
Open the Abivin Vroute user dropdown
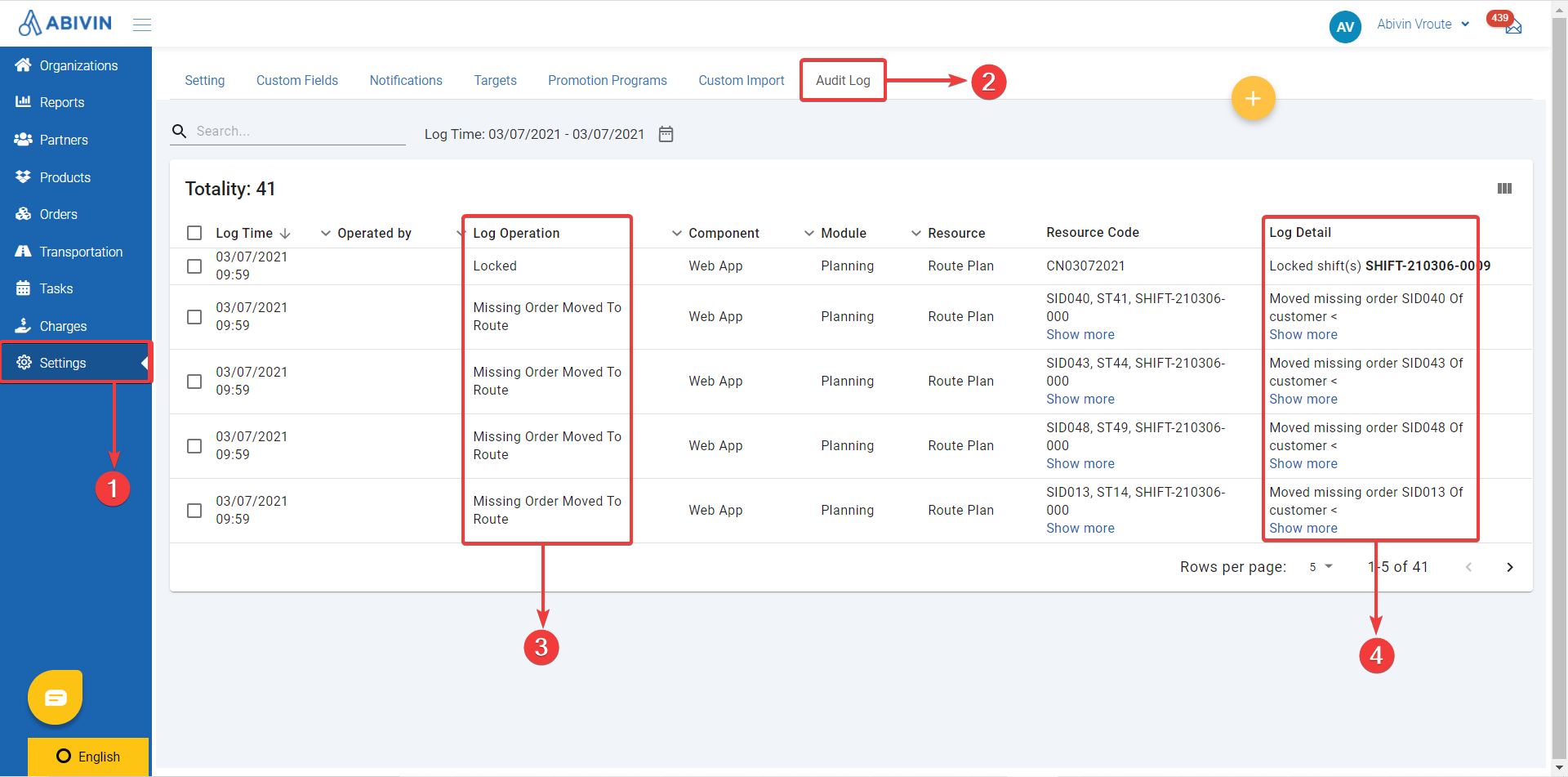(x=1423, y=25)
